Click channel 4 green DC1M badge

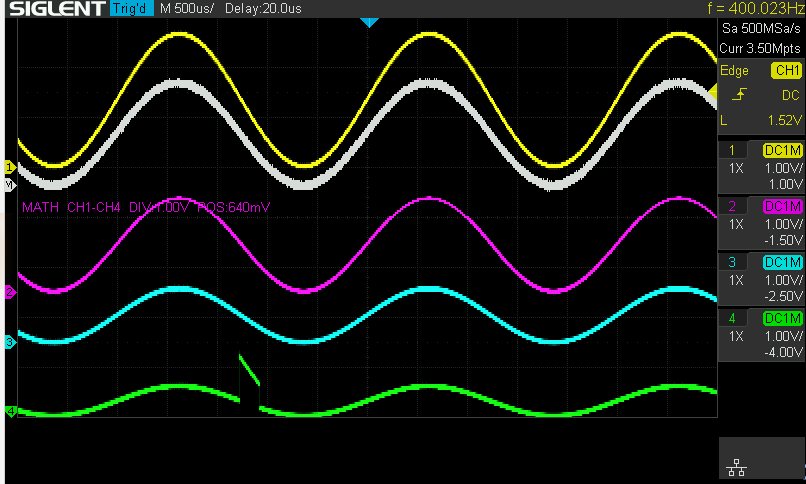pos(782,318)
